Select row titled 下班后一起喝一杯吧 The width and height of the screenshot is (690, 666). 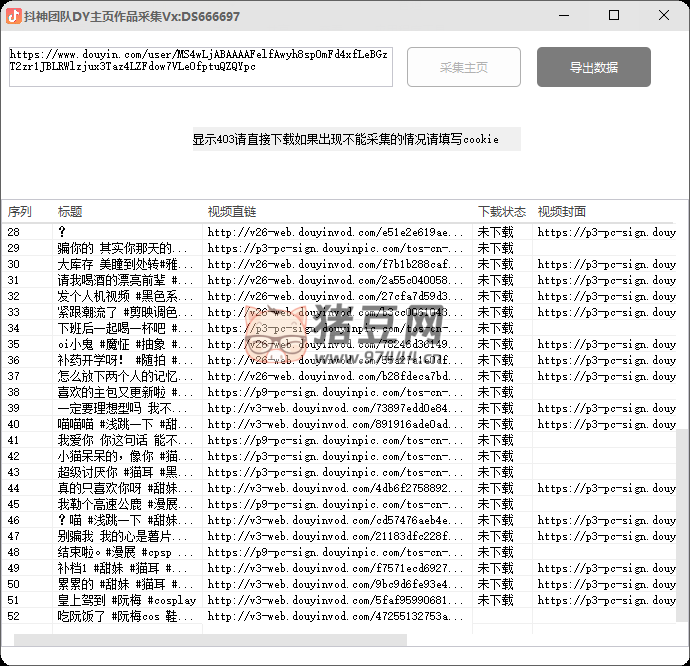tap(338, 328)
